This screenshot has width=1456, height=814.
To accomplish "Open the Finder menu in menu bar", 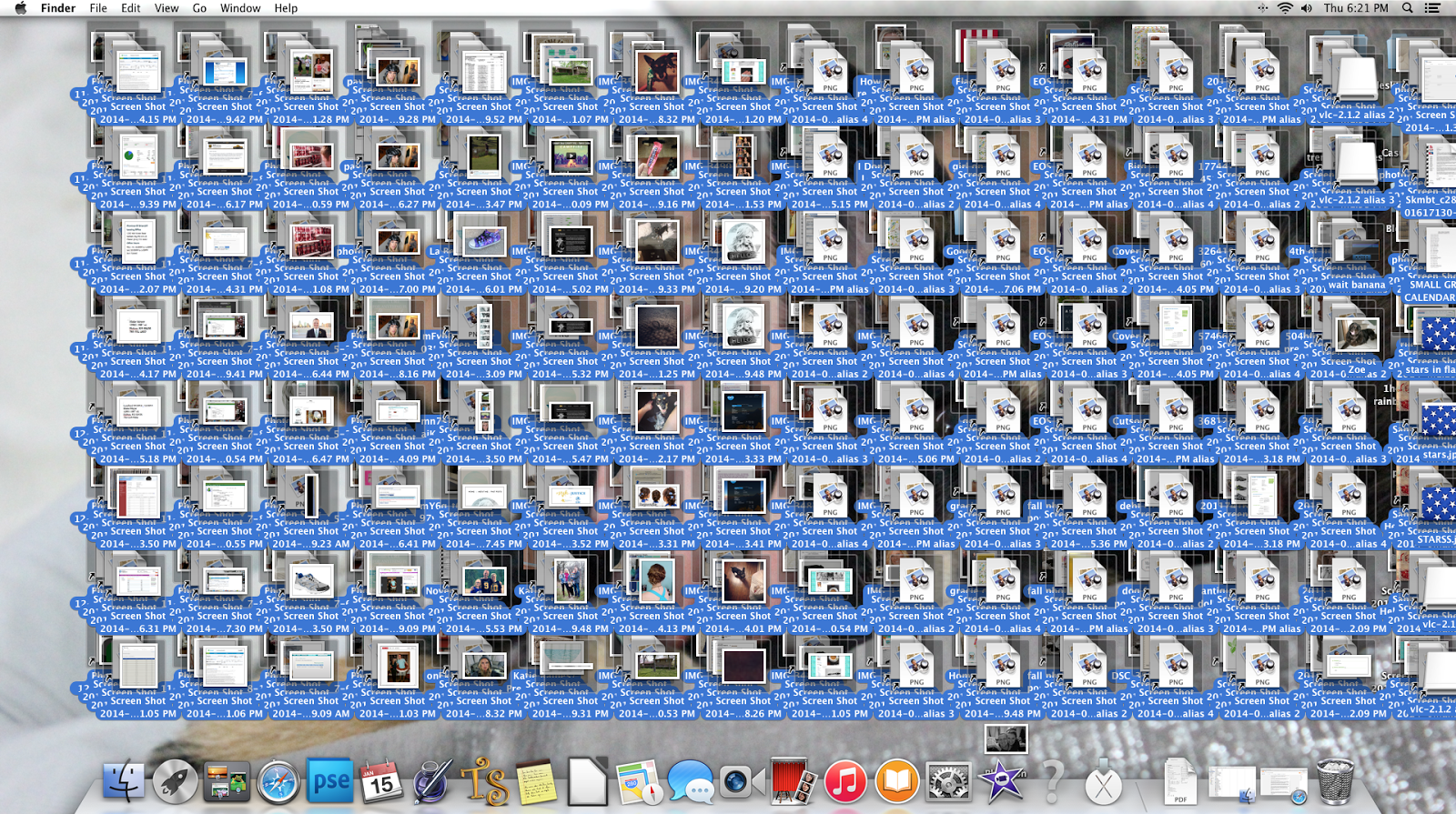I will 58,8.
